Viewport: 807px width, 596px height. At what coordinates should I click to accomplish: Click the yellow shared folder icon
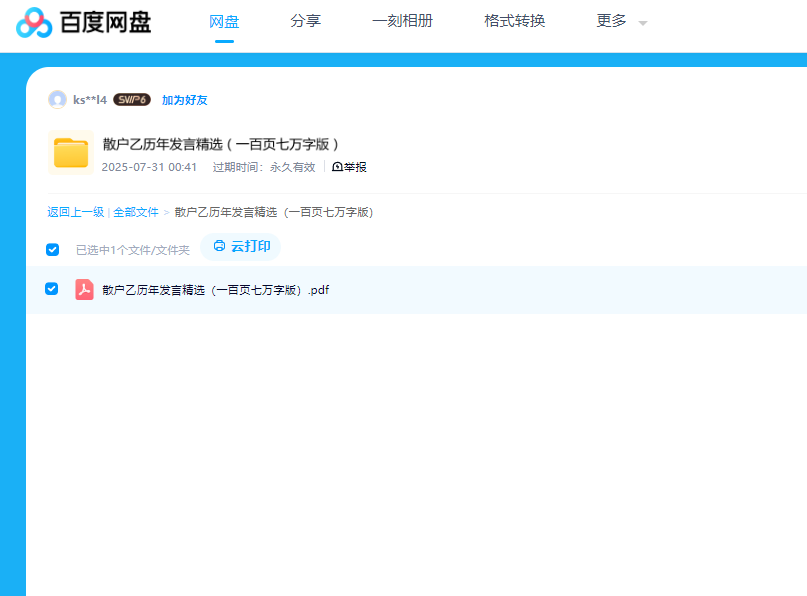71,152
